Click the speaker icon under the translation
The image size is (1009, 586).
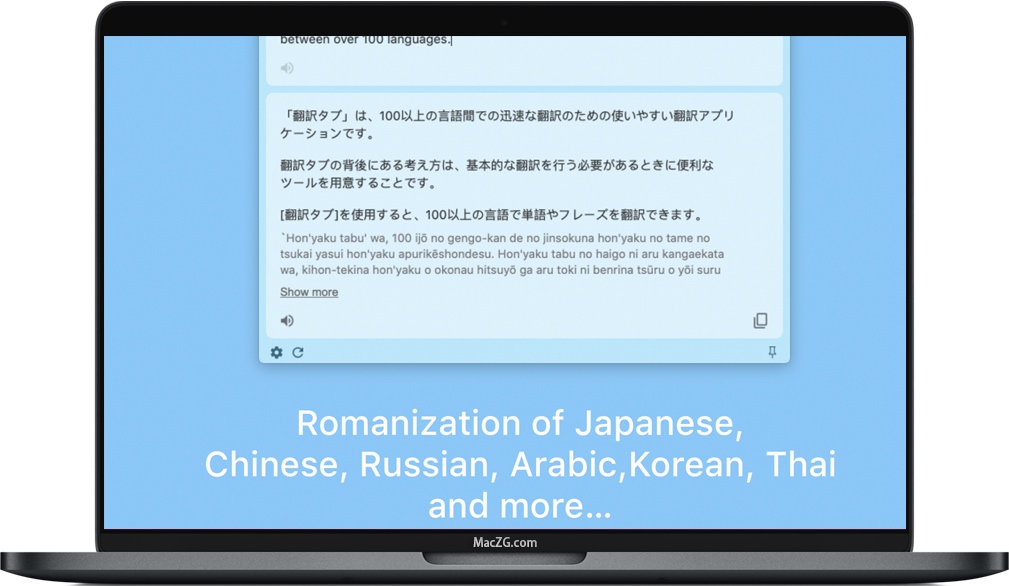pos(287,320)
